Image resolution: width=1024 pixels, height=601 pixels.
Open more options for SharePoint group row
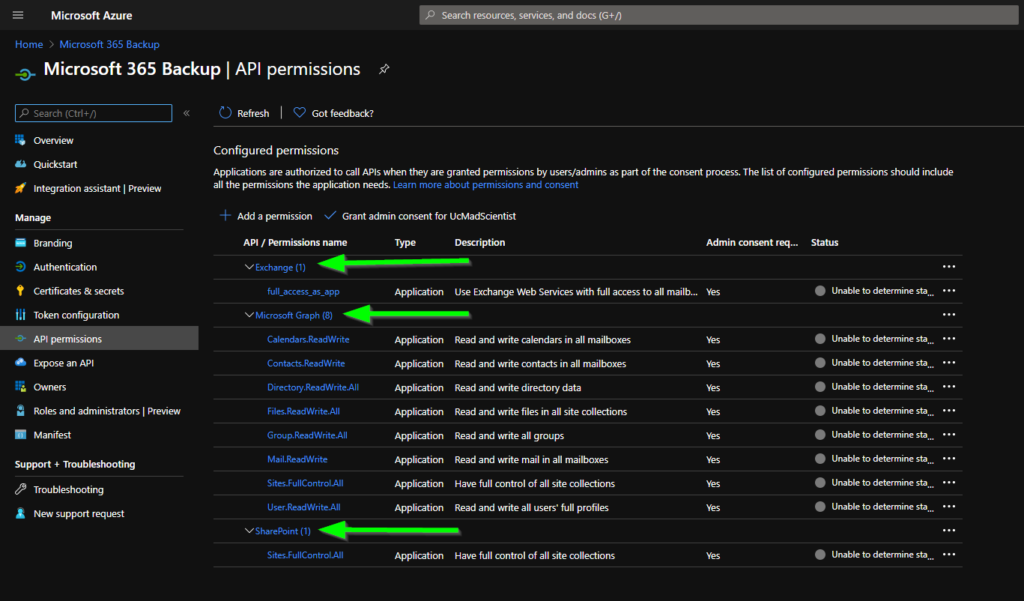click(949, 530)
